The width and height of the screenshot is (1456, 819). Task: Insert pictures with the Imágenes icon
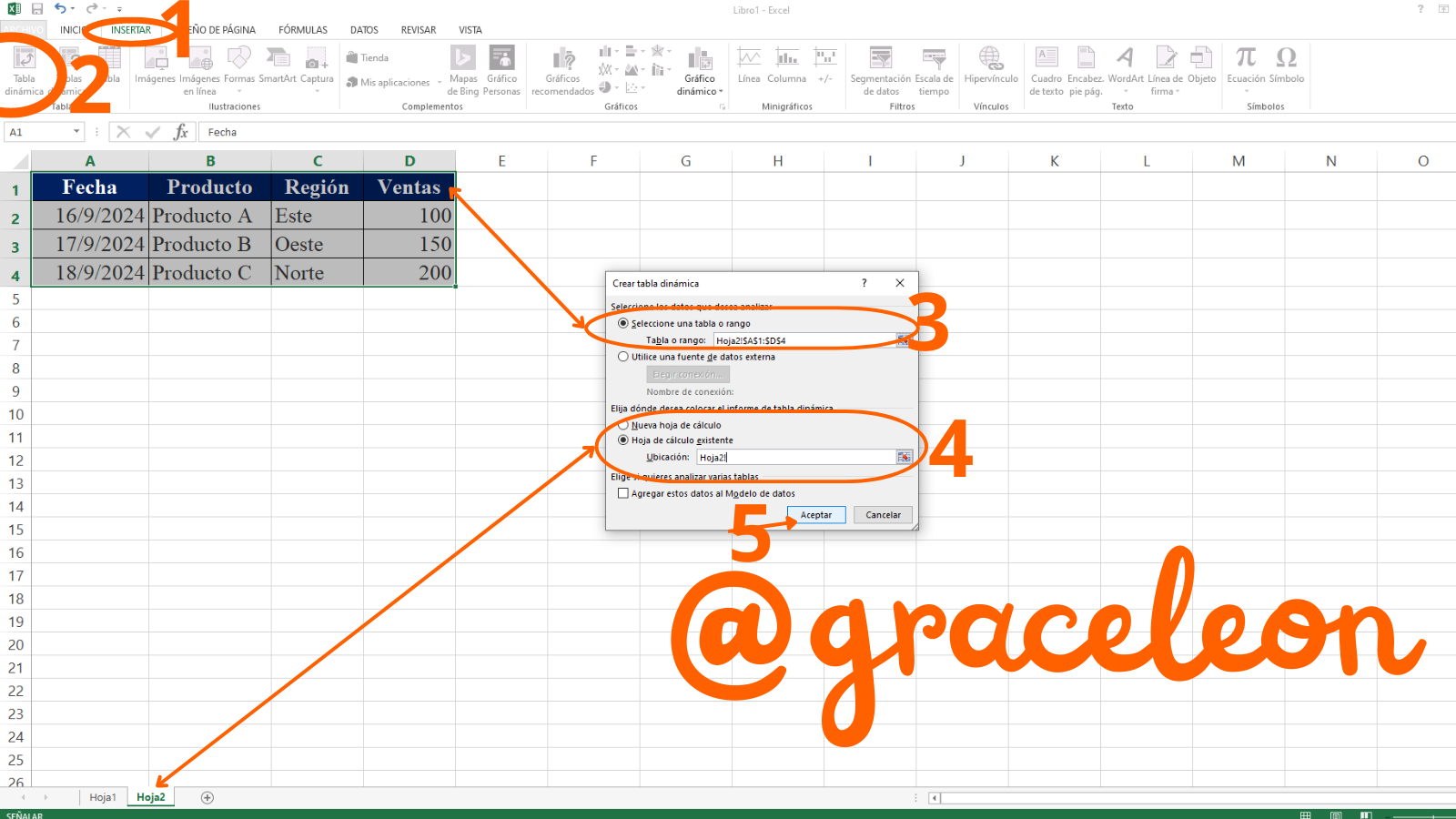(156, 66)
